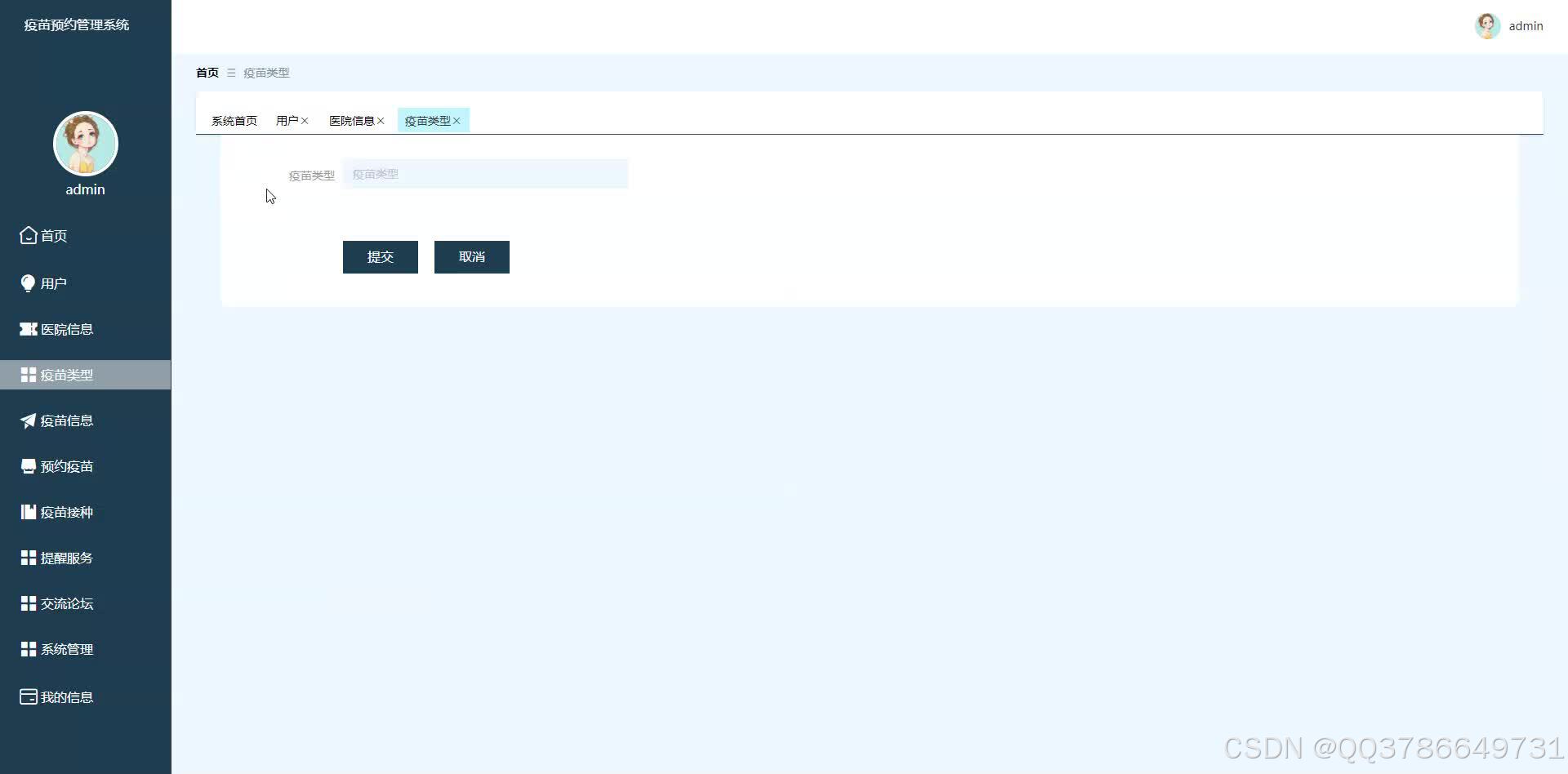Click the 疫苗类型 form label

(x=312, y=176)
